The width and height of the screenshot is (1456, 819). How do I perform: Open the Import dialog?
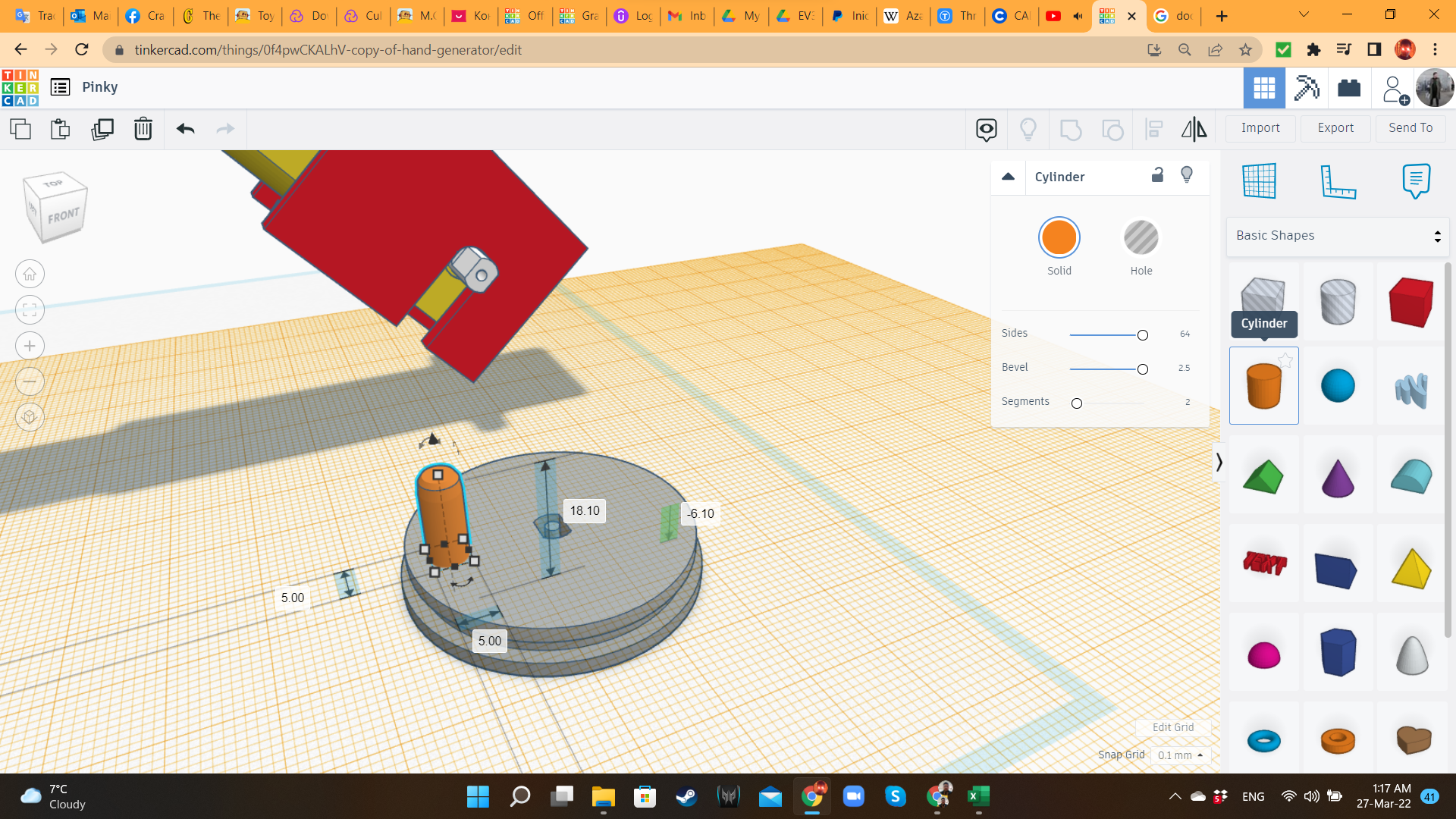(1260, 128)
